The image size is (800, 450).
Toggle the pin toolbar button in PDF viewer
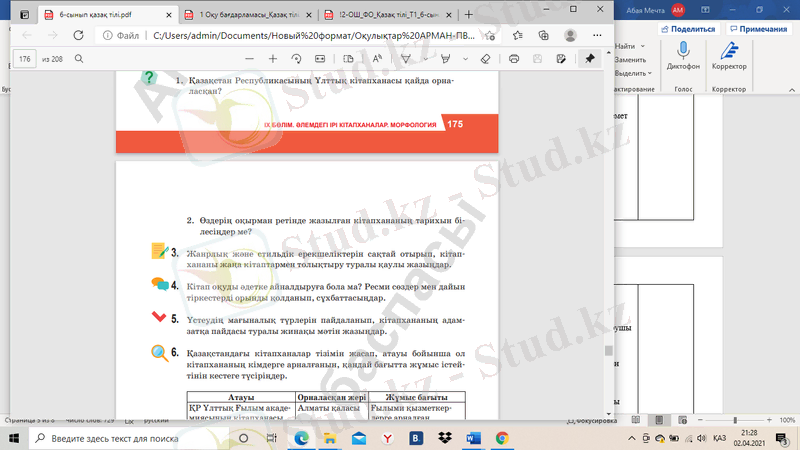click(x=590, y=59)
